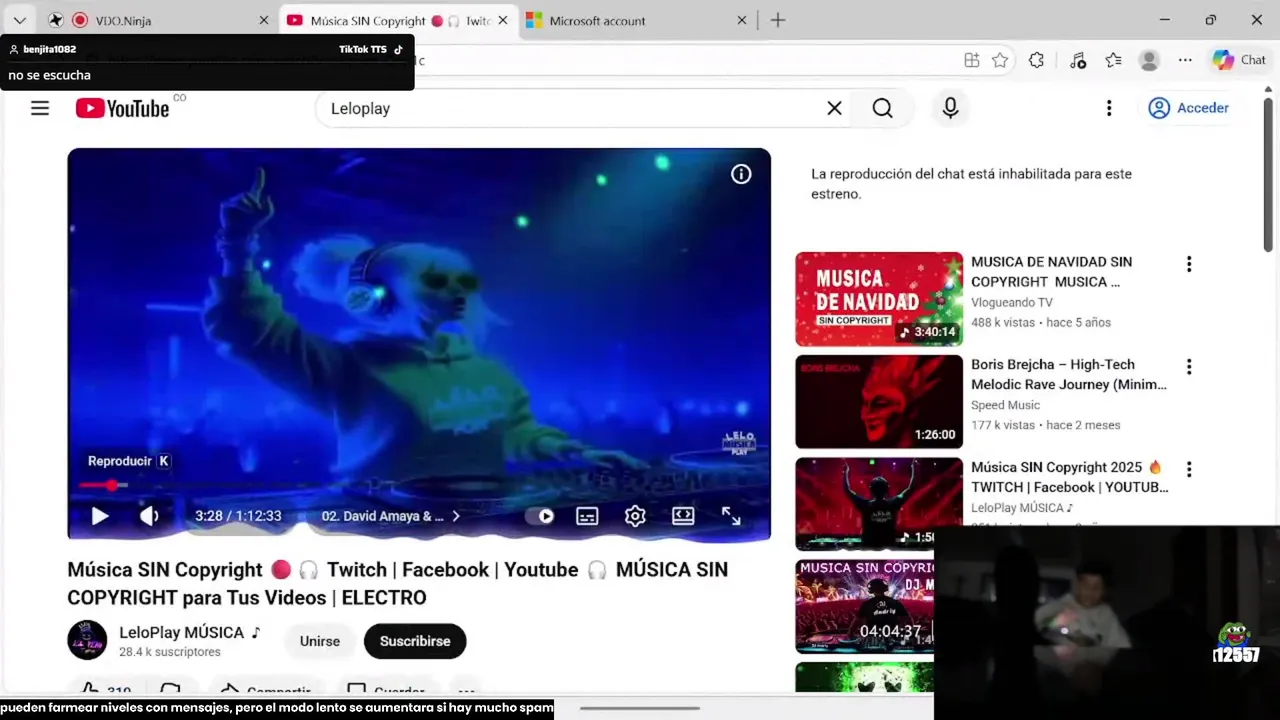Open LeloPlay MÚSICA channel avatar
1280x720 pixels.
pyautogui.click(x=87, y=640)
